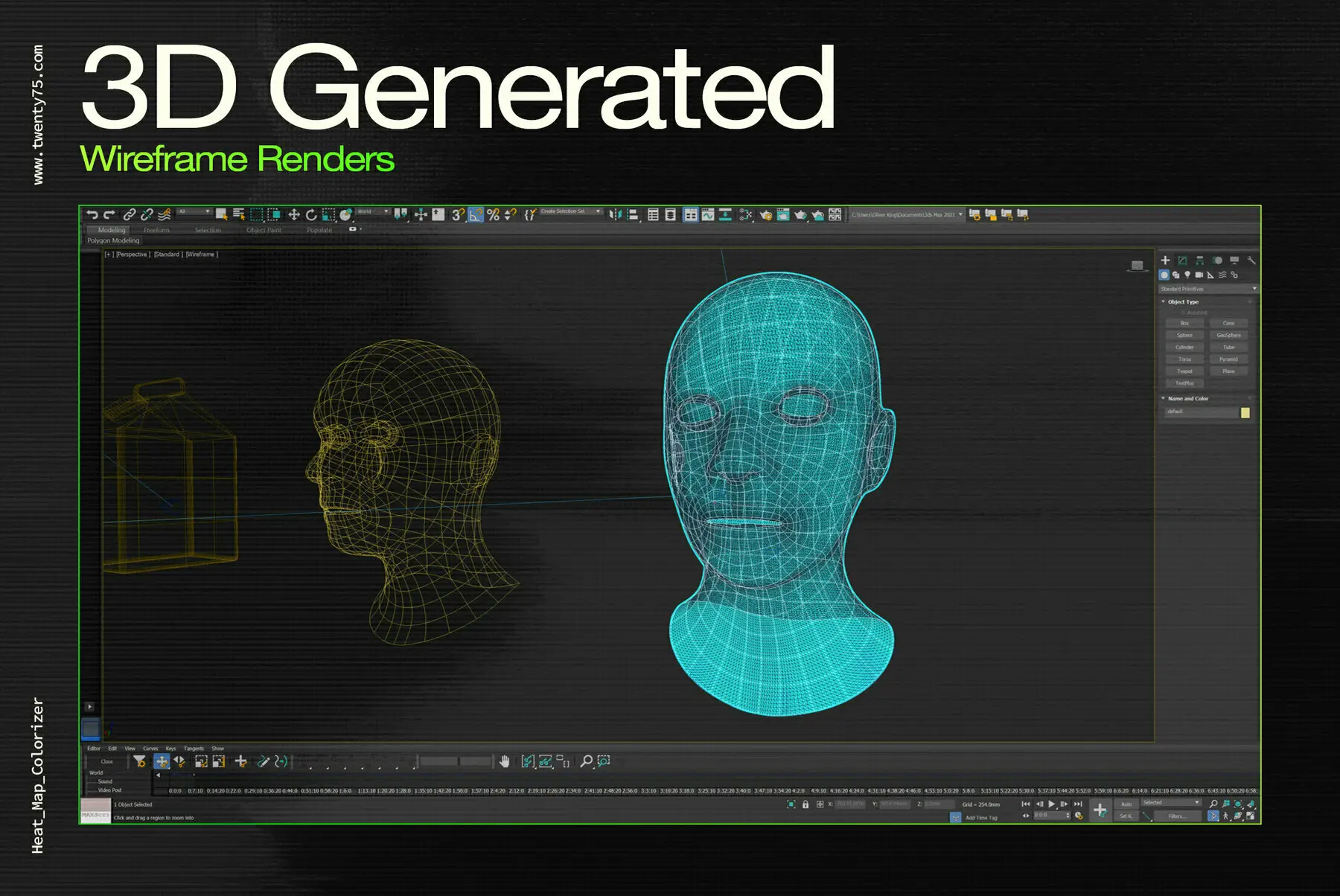
Task: Select the Move transform tool
Action: click(x=294, y=215)
